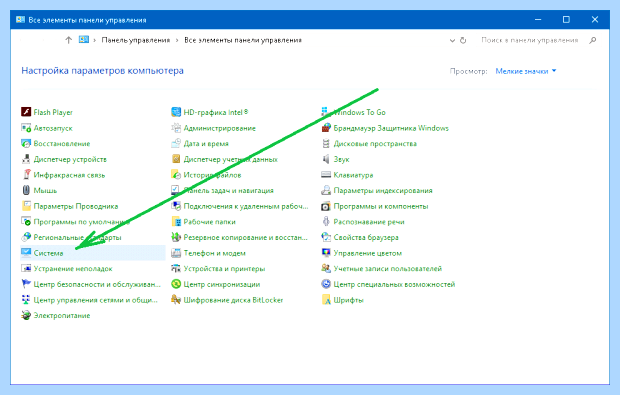Open the Параметры индексирования link

[383, 191]
